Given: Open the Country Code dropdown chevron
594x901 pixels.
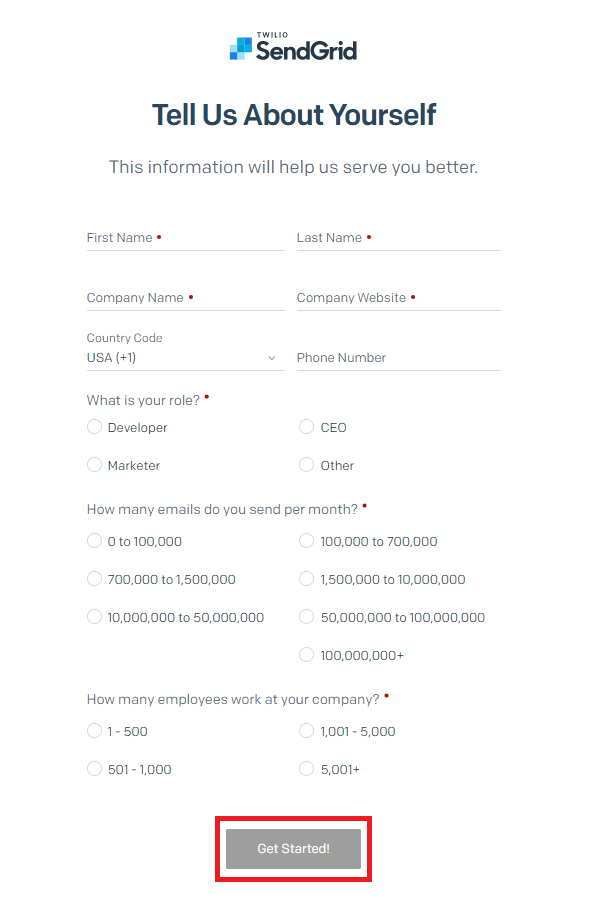Looking at the screenshot, I should pyautogui.click(x=272, y=358).
